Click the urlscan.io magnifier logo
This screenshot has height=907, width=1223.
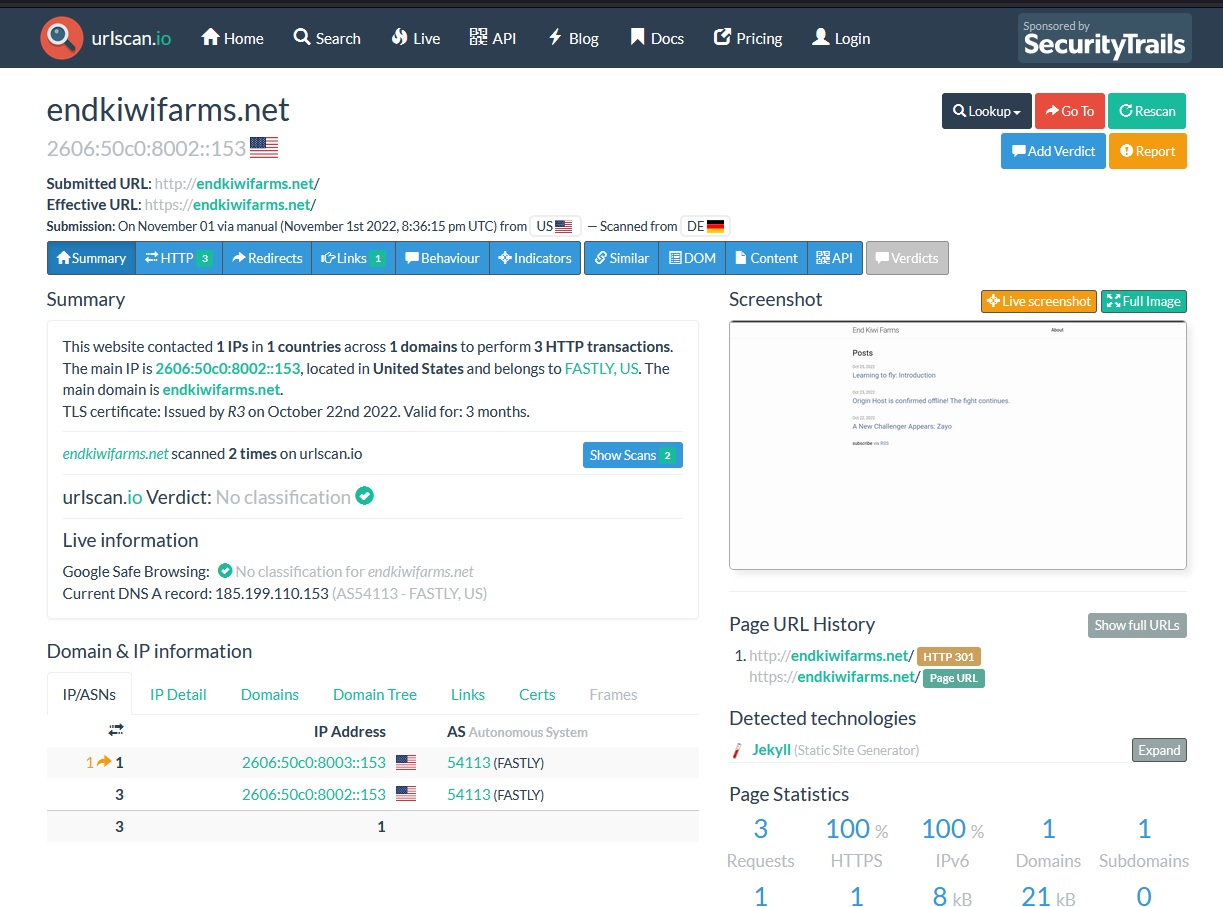[61, 38]
